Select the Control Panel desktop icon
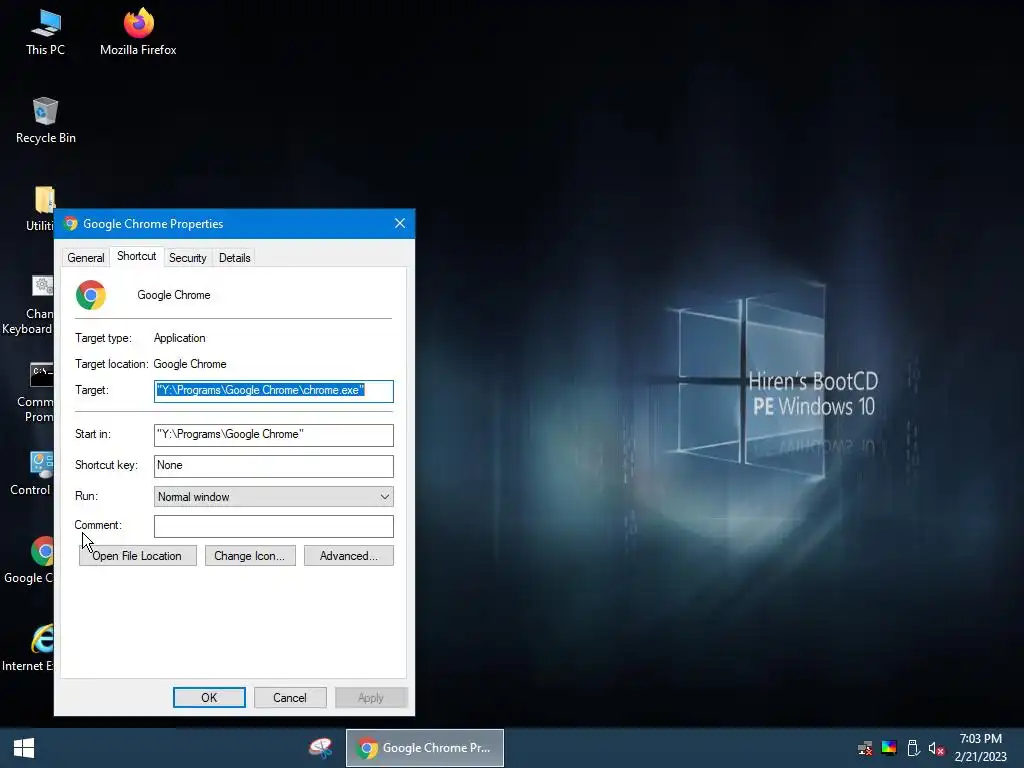Viewport: 1024px width, 768px height. [33, 473]
